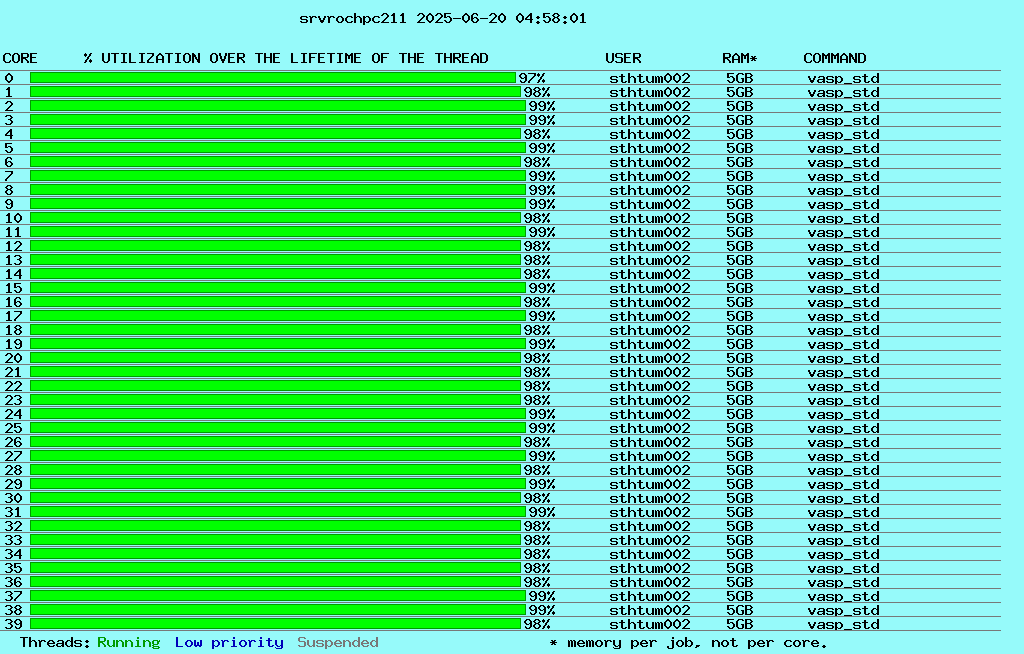Click the 99% value on core 31
Screen dimensions: 1024x654
[541, 512]
